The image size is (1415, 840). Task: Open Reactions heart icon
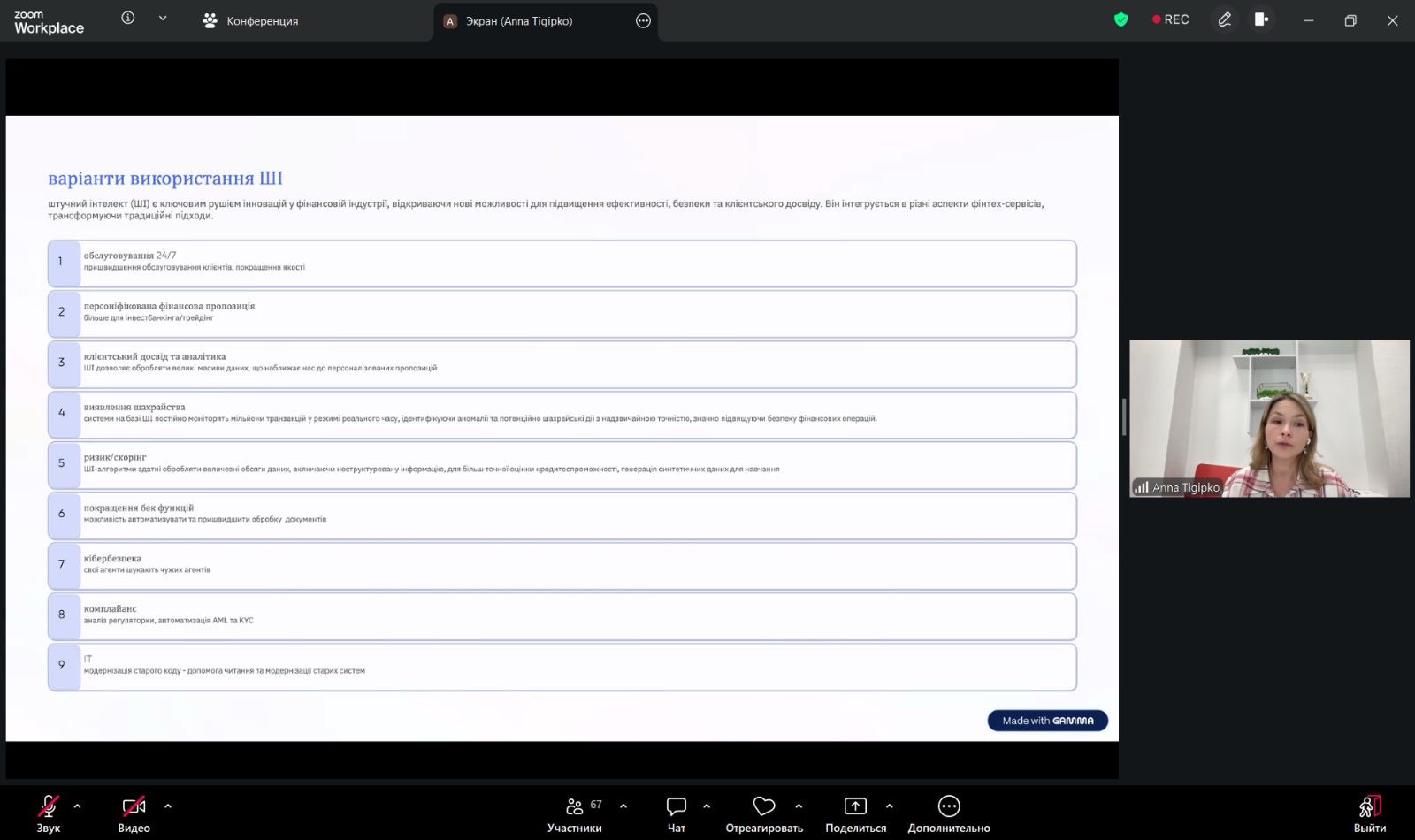coord(764,813)
